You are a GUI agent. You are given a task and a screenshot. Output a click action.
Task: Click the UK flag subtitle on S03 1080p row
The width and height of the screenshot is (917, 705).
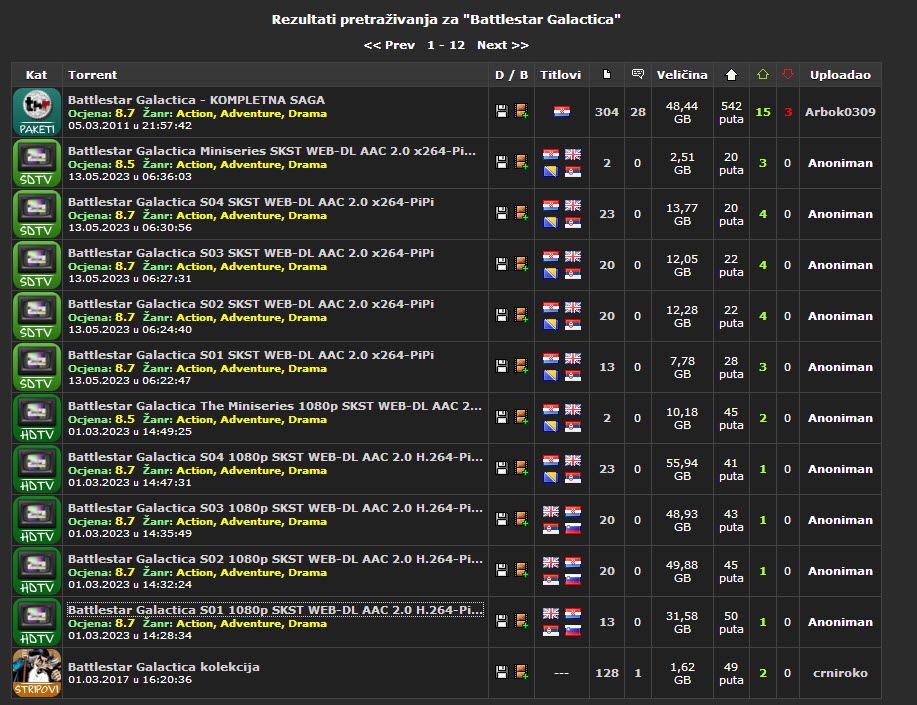tap(551, 511)
